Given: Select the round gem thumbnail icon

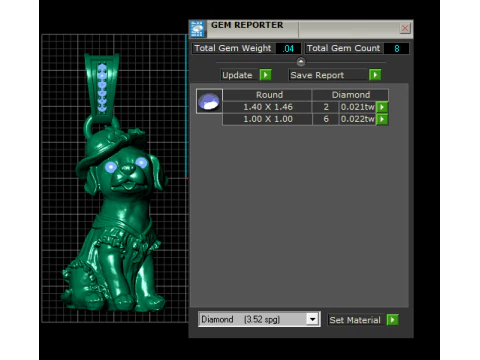Looking at the screenshot, I should point(209,101).
